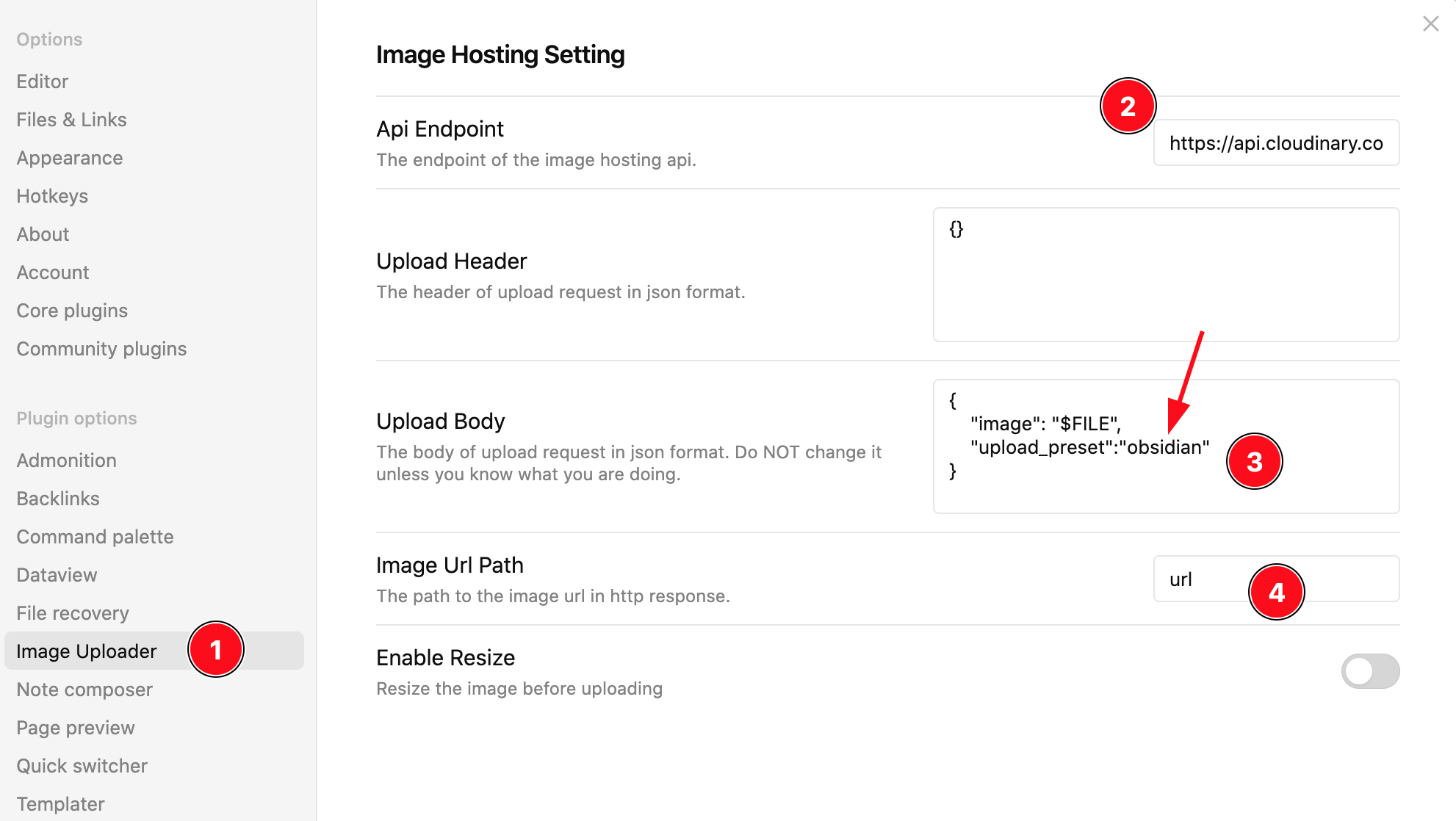
Task: Open Account settings
Action: tap(53, 272)
